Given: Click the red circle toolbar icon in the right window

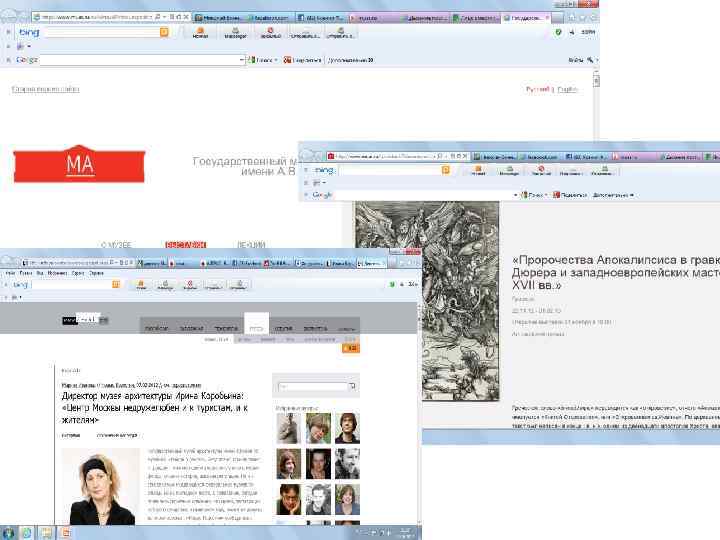Looking at the screenshot, I should 541,171.
